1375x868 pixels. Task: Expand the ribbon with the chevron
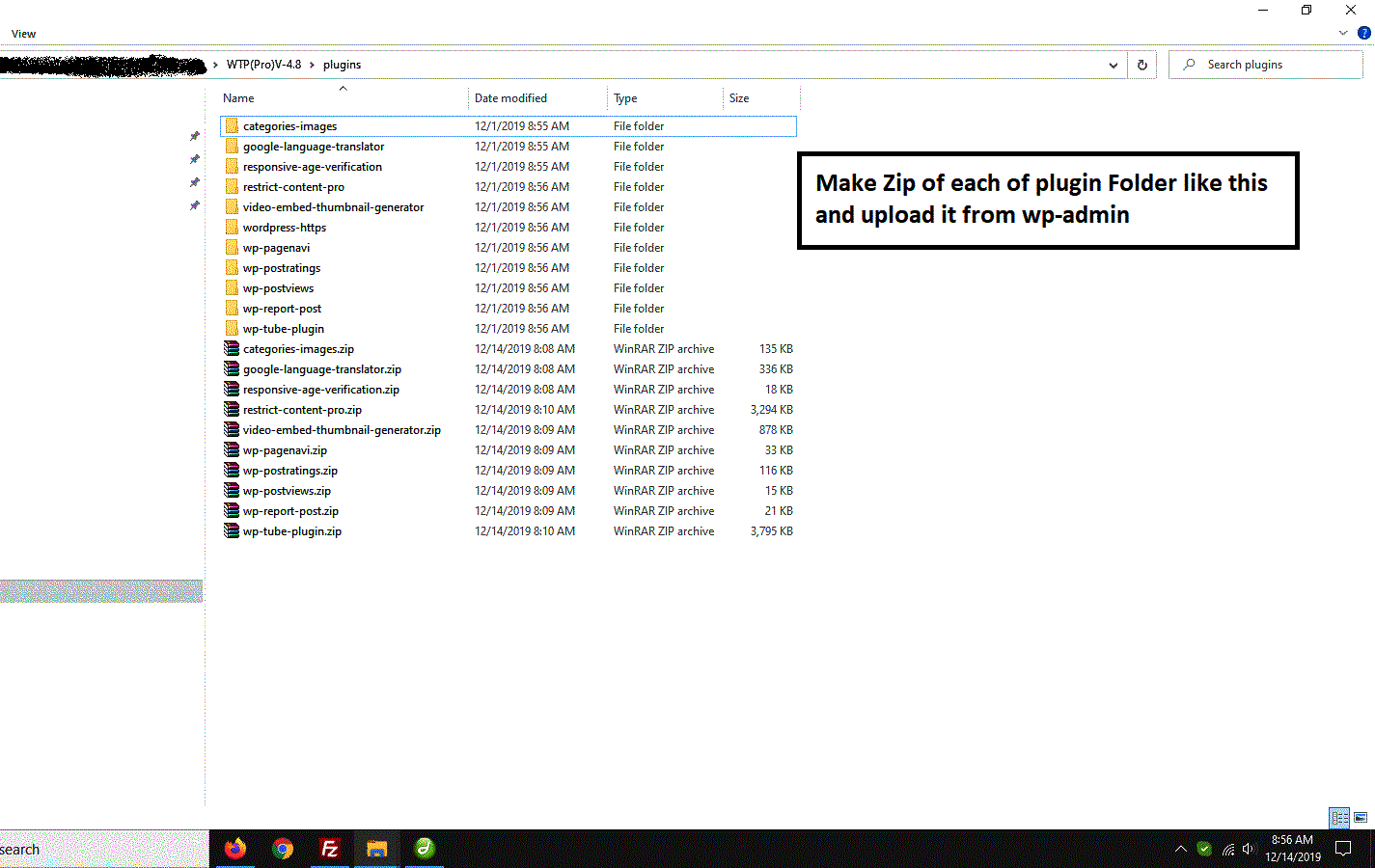(1342, 32)
